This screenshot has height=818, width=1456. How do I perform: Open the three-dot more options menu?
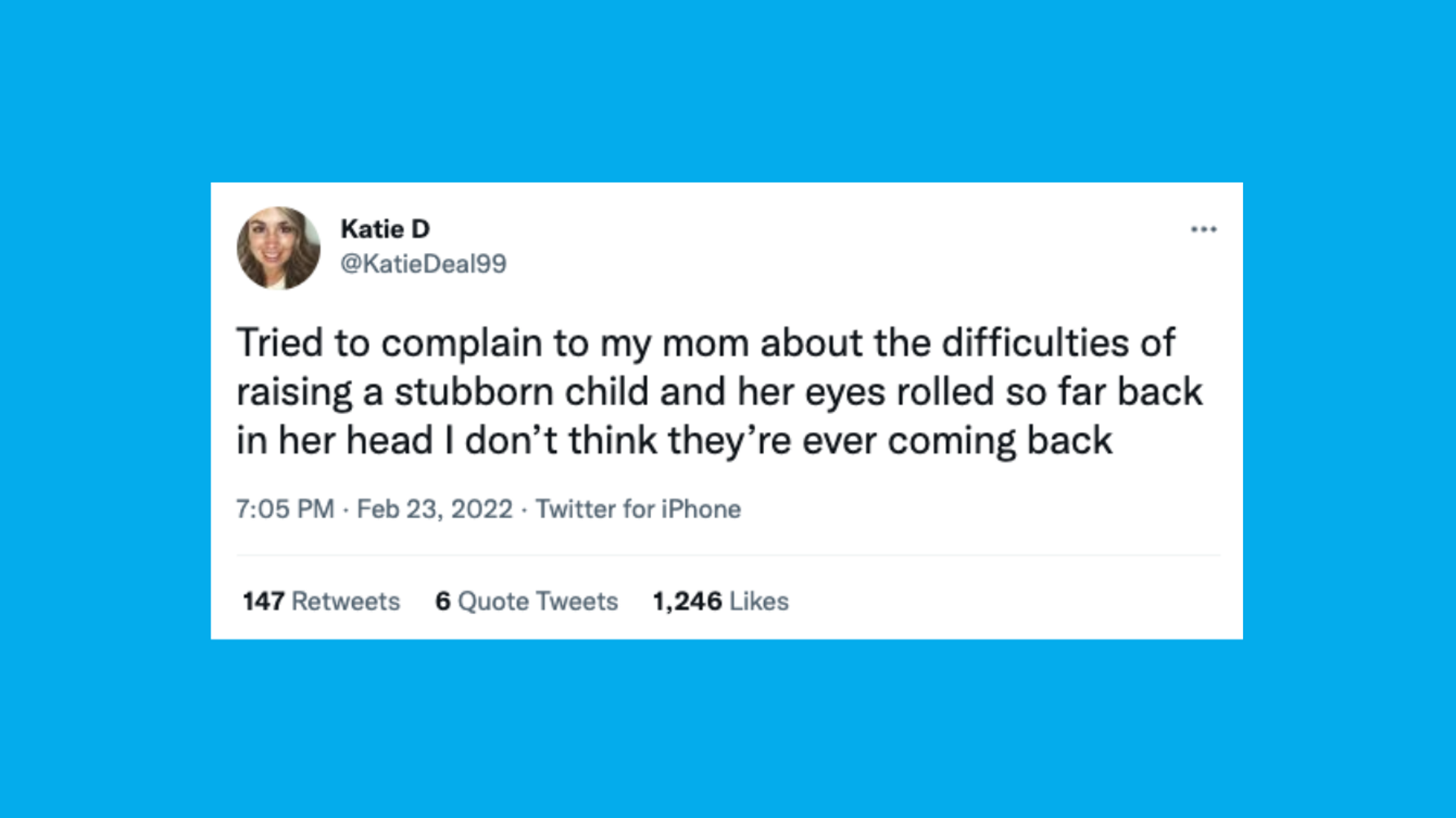[x=1203, y=229]
